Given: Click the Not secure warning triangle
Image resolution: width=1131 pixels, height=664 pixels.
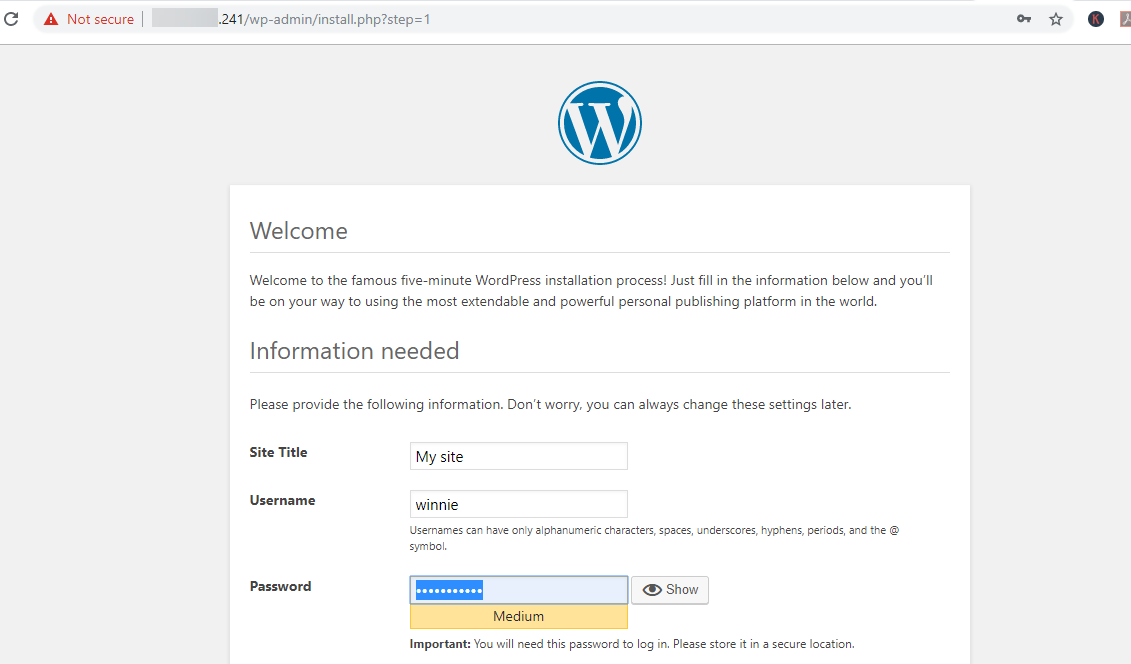Looking at the screenshot, I should pyautogui.click(x=50, y=18).
